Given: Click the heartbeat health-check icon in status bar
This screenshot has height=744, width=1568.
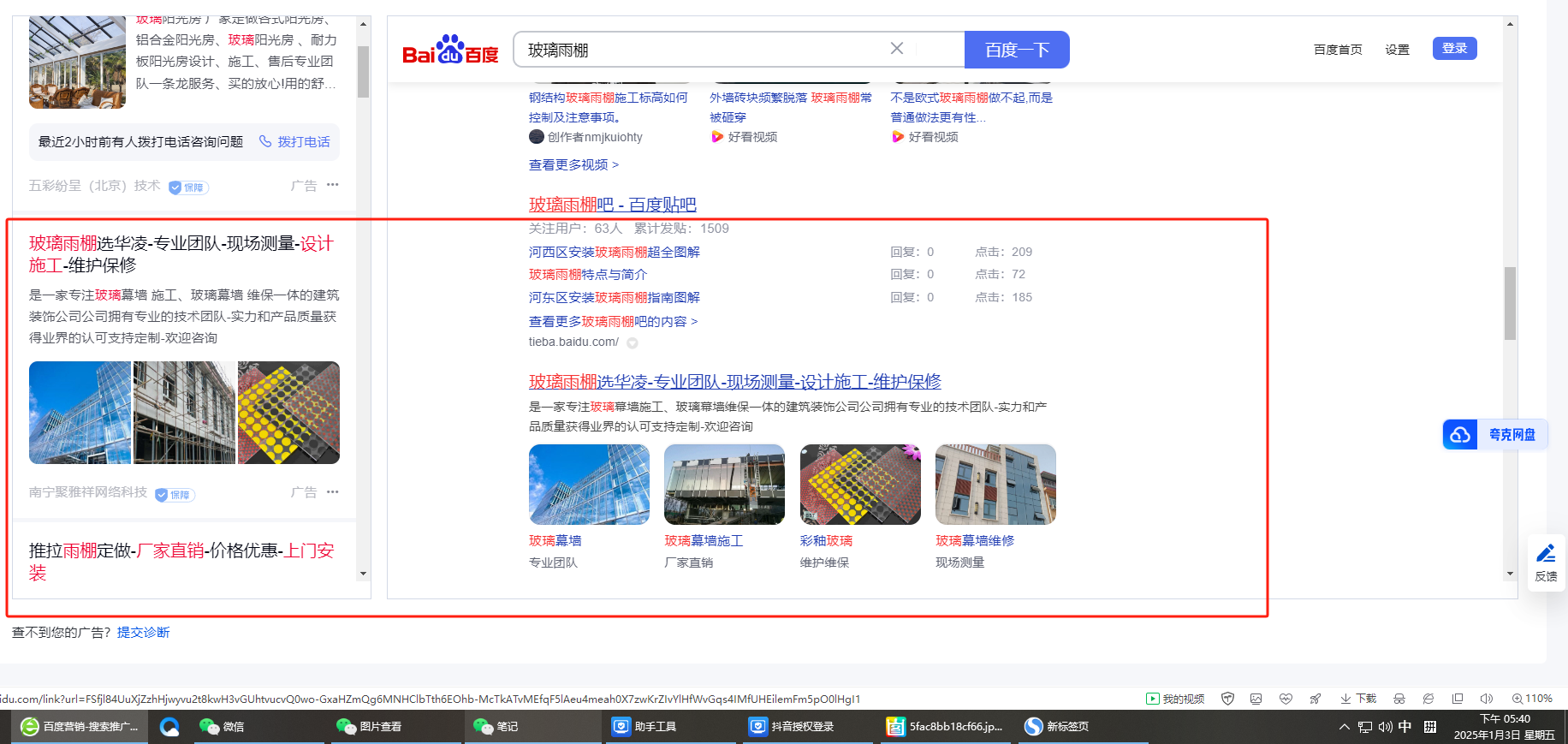Looking at the screenshot, I should pyautogui.click(x=1286, y=699).
